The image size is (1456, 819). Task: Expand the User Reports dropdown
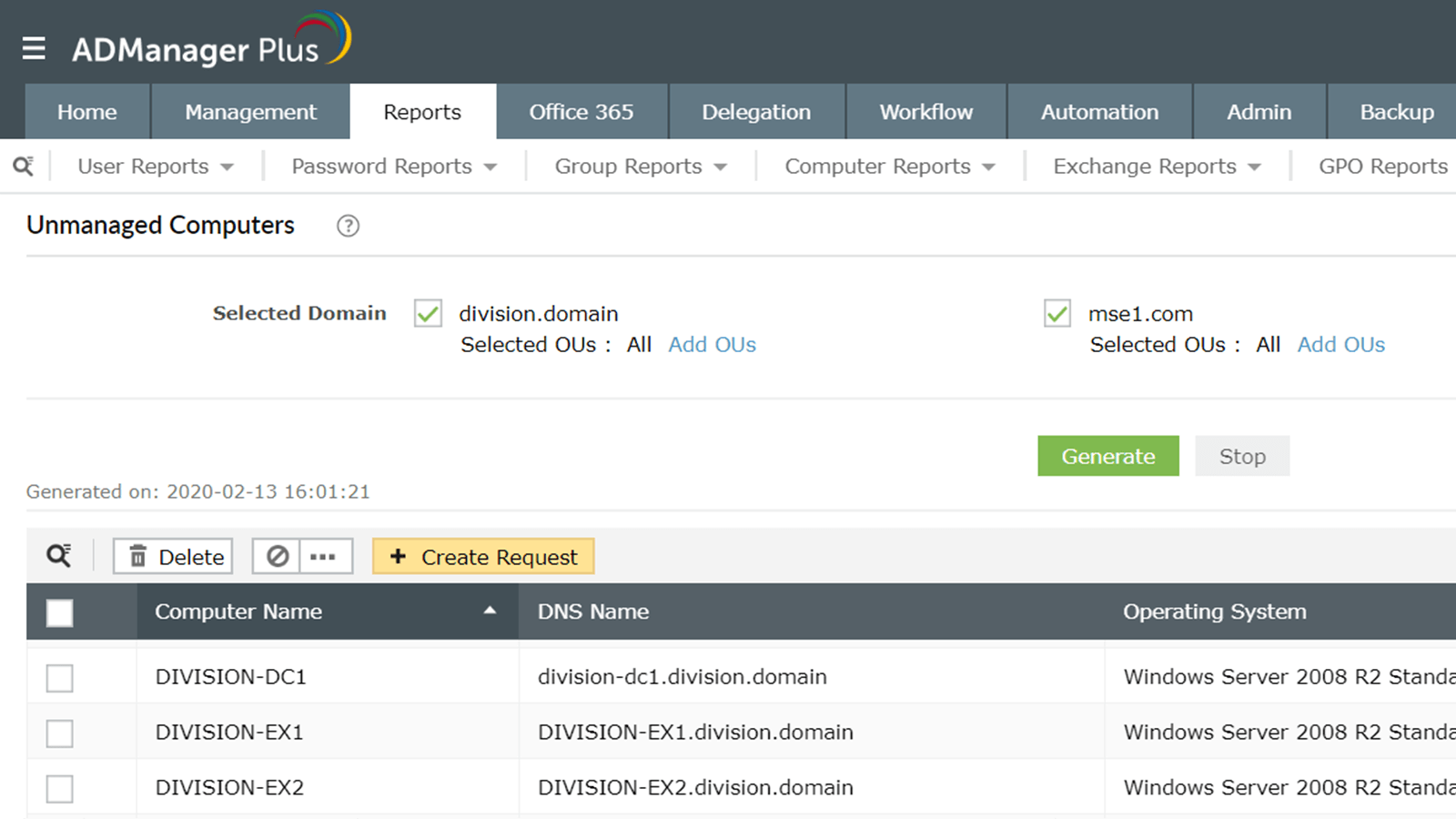(156, 167)
